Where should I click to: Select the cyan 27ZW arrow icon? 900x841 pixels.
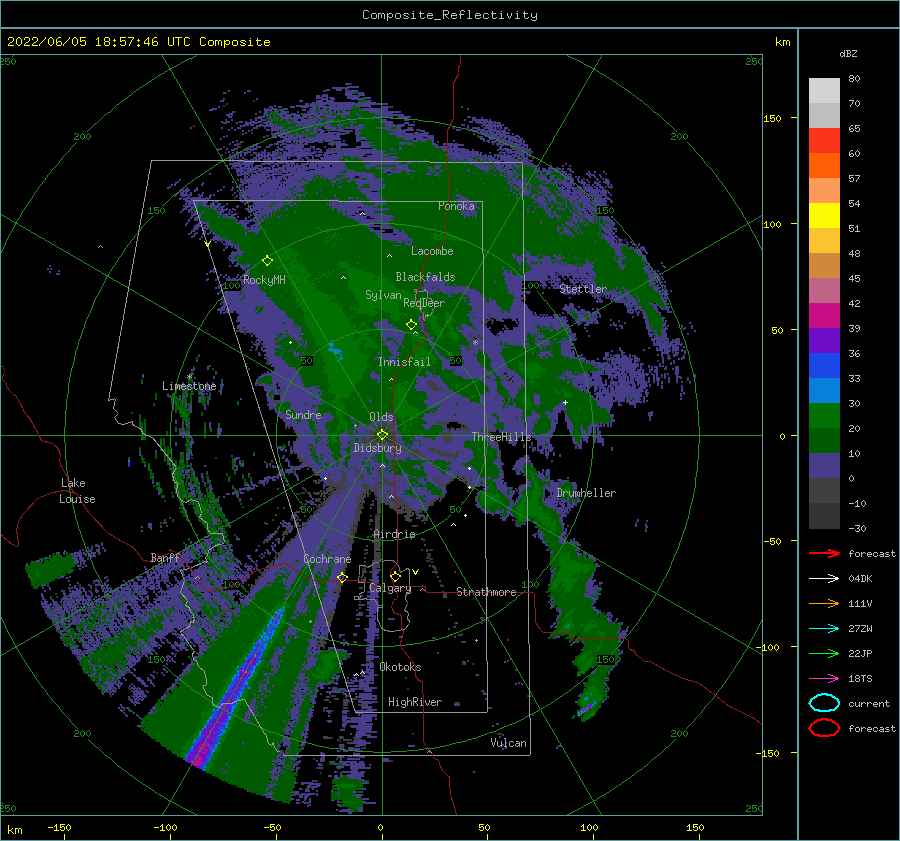(x=824, y=629)
